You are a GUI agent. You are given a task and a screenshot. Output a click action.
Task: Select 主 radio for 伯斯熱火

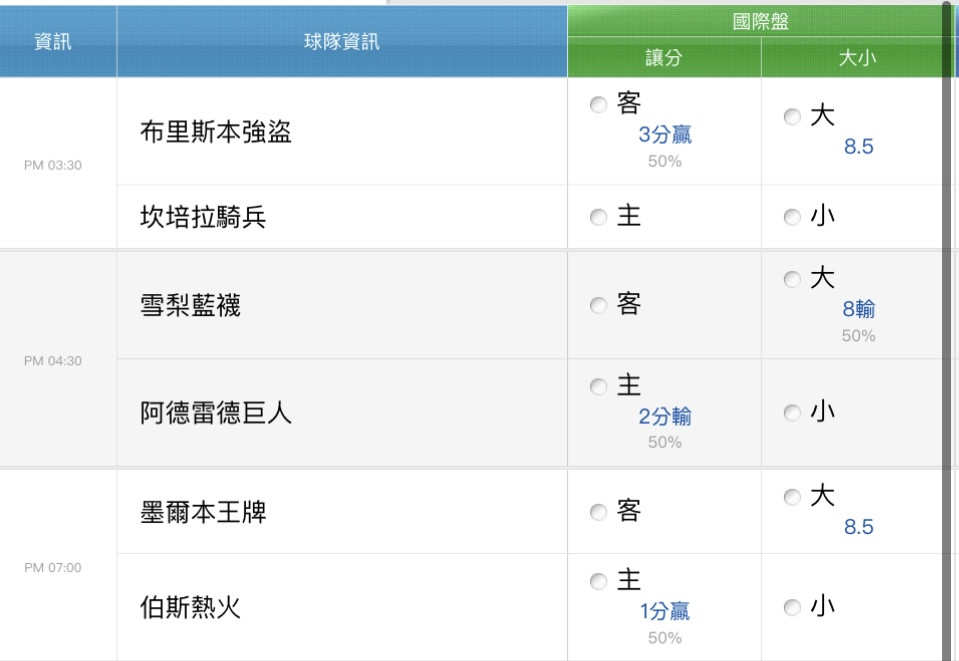click(598, 581)
